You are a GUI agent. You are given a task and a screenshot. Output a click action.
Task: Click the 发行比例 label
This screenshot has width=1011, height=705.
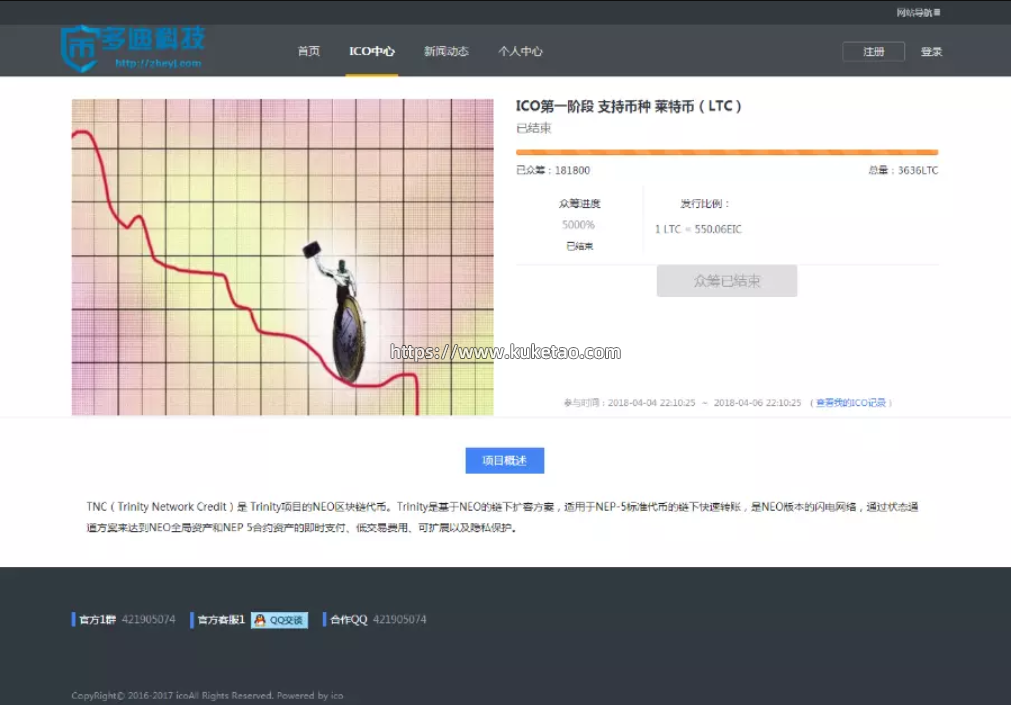coord(704,204)
